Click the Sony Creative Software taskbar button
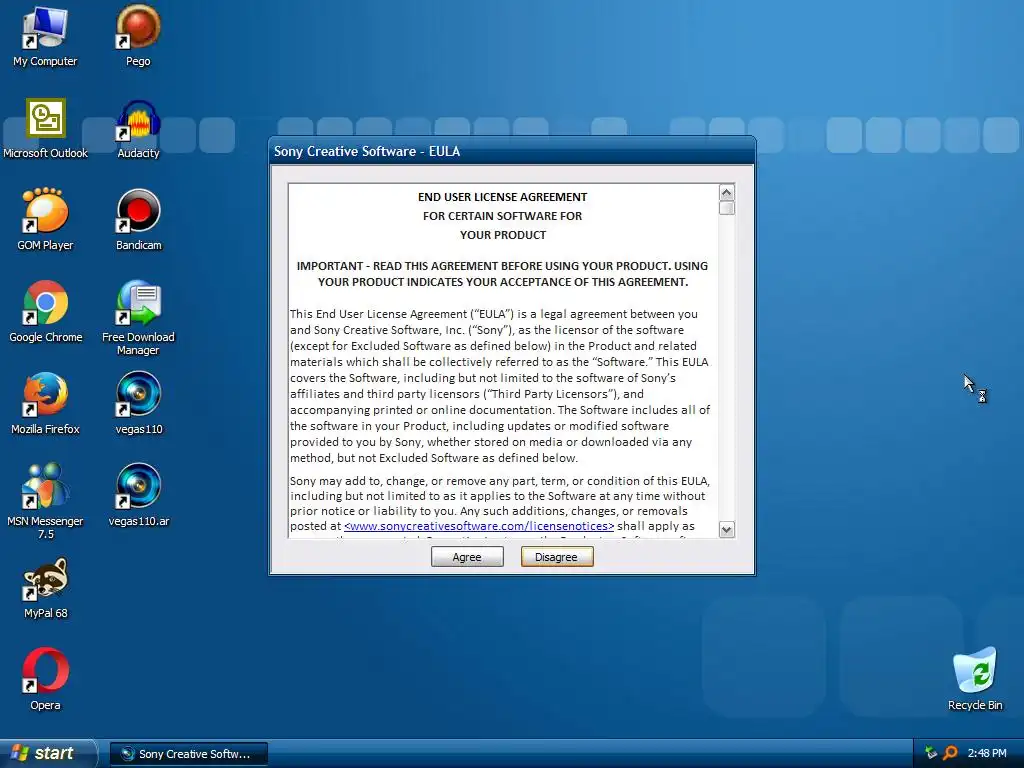The width and height of the screenshot is (1024, 768). (188, 754)
